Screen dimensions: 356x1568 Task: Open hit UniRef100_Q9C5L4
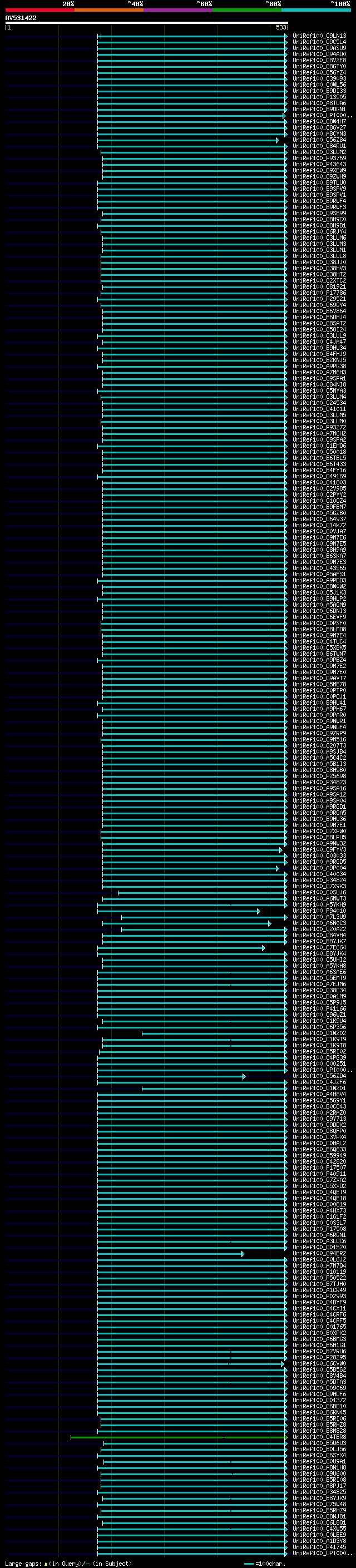point(319,42)
